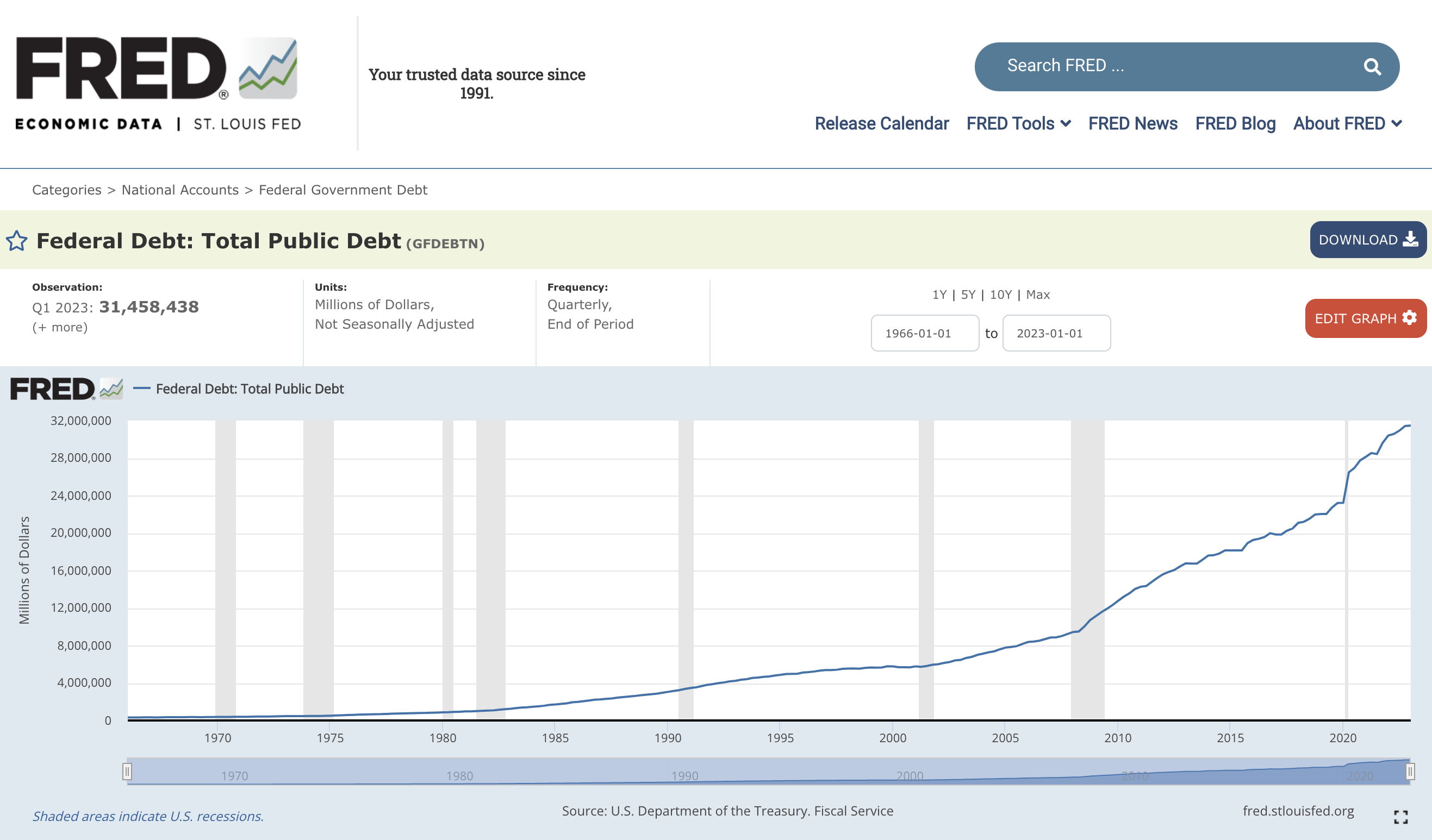Viewport: 1432px width, 840px height.
Task: Click the search magnifier icon
Action: [1372, 67]
